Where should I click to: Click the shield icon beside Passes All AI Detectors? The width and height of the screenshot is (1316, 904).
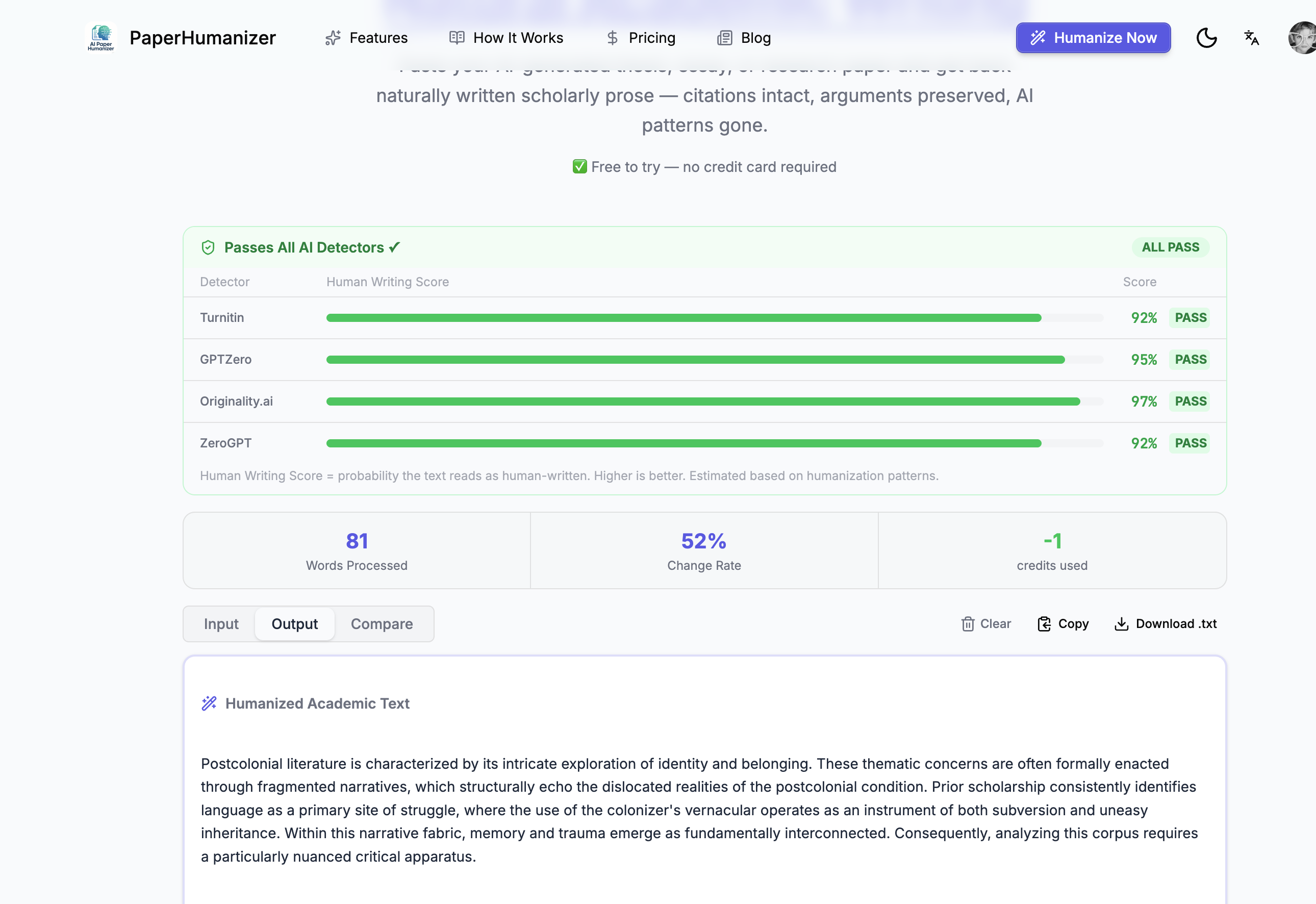[208, 247]
